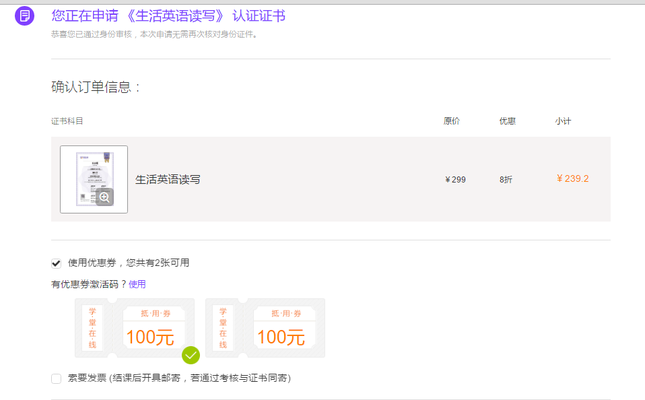
Task: Click the 确认订单信息 section heading
Action: pyautogui.click(x=95, y=87)
